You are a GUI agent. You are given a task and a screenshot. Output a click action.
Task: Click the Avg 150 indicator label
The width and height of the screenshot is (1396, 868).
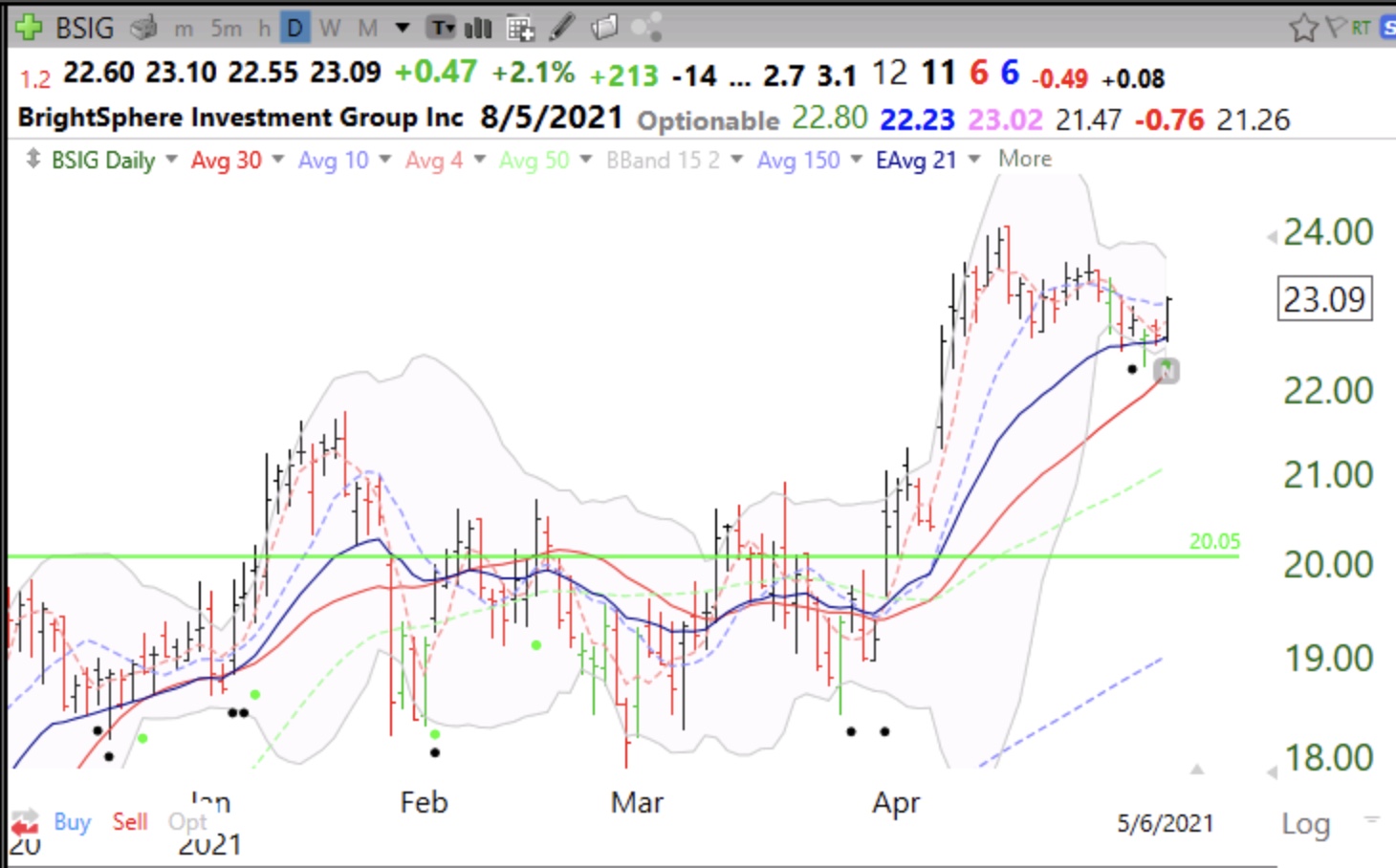pos(798,160)
